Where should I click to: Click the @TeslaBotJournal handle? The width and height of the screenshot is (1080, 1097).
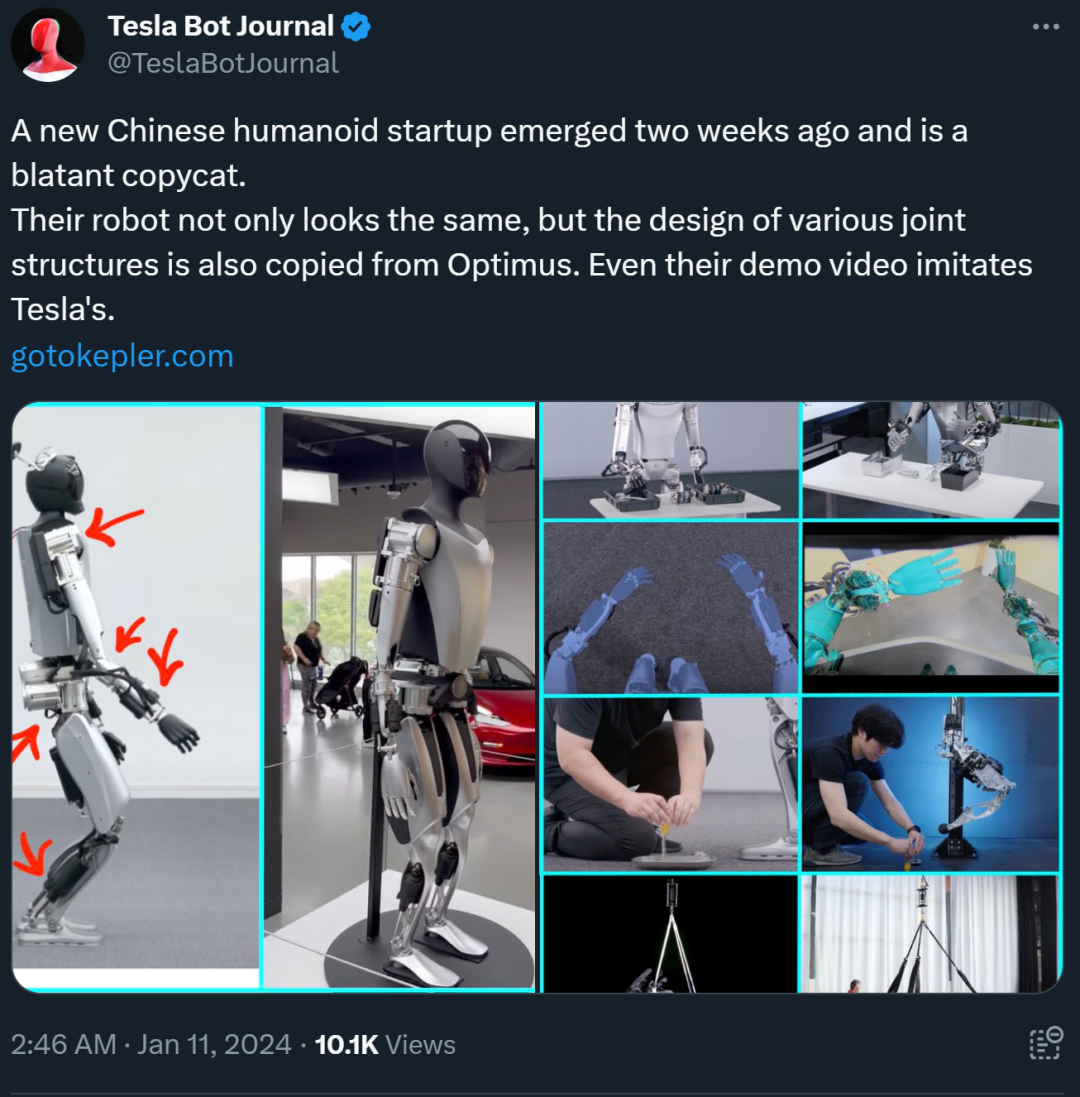[222, 62]
